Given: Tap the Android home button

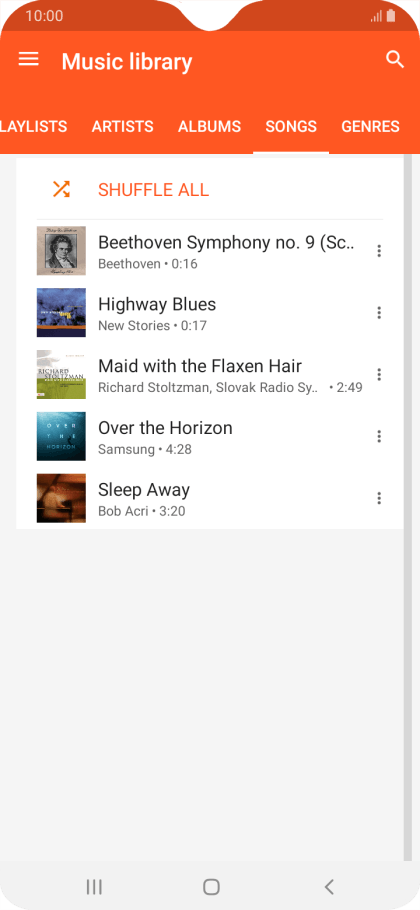Looking at the screenshot, I should point(211,887).
